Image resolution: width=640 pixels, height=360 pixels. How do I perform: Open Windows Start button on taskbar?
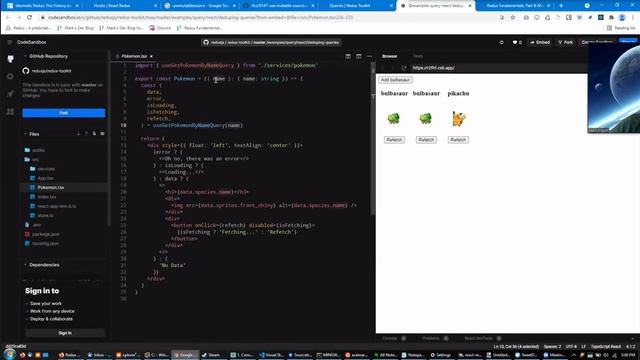tap(10, 354)
